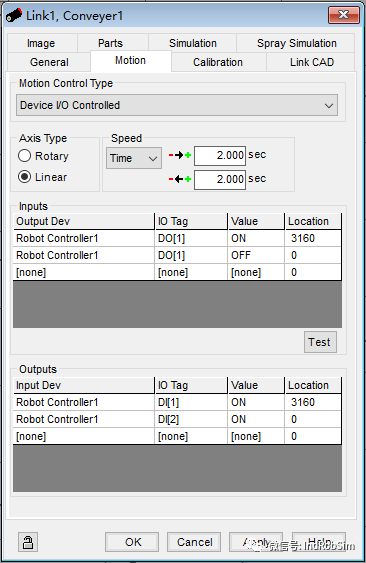This screenshot has width=366, height=563.
Task: Open the Motion Control Type dropdown
Action: click(177, 105)
